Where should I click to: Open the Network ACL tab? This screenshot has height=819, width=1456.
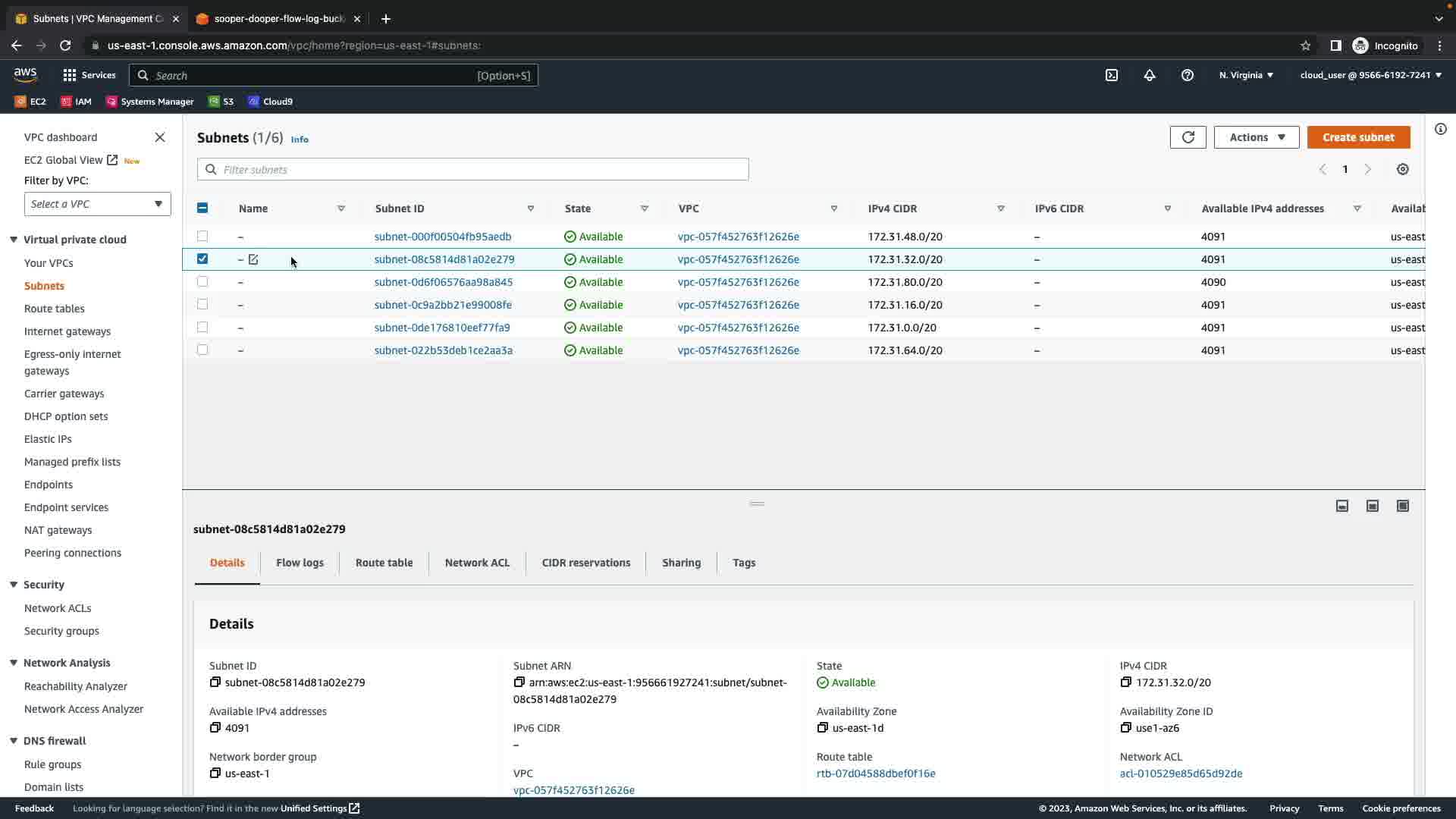click(477, 563)
